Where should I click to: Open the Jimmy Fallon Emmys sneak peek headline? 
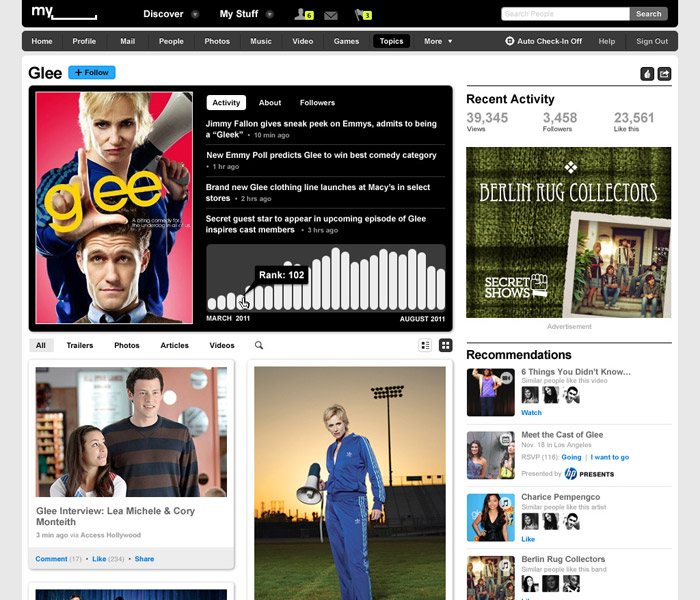321,129
